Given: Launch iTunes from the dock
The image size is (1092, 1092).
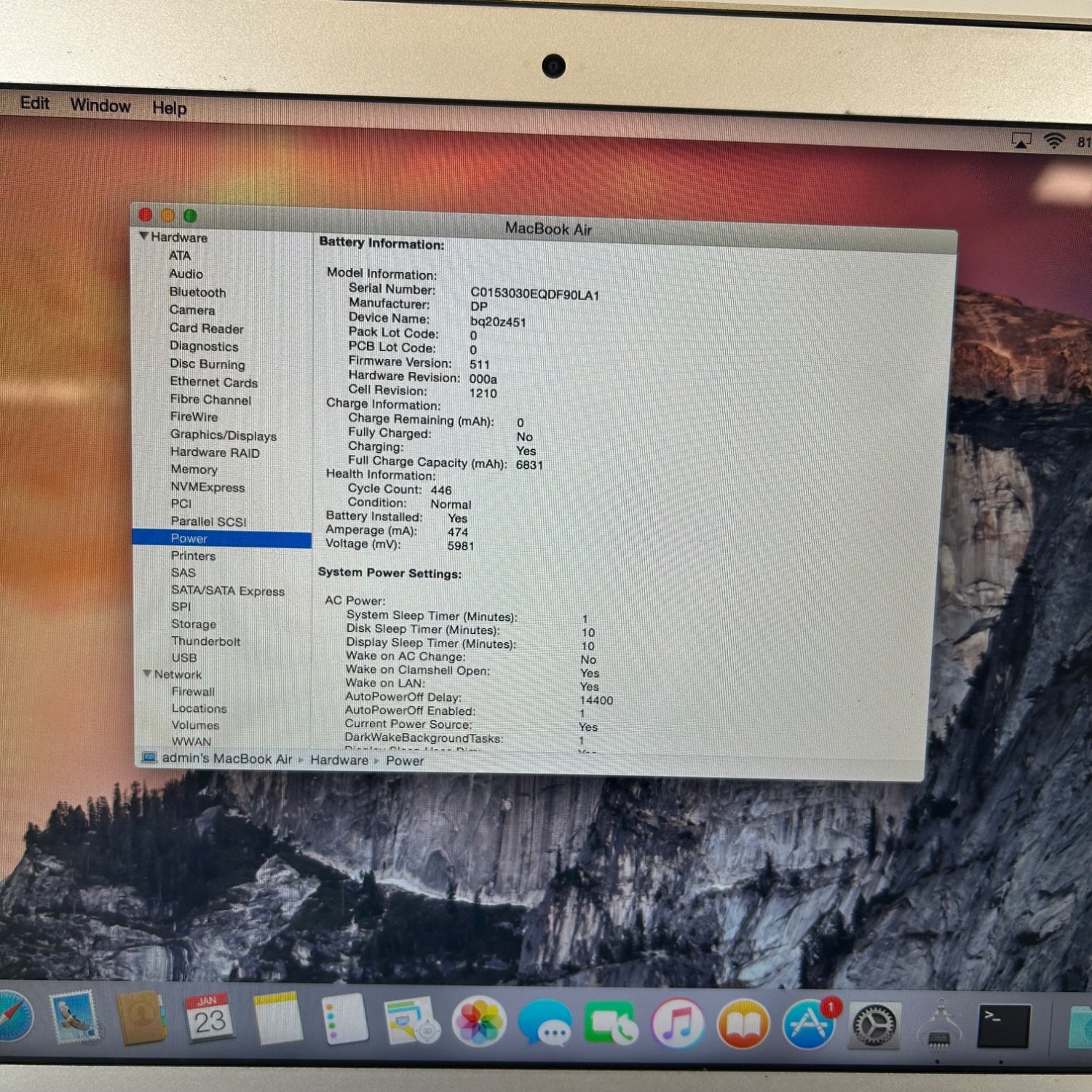Looking at the screenshot, I should (x=677, y=1024).
